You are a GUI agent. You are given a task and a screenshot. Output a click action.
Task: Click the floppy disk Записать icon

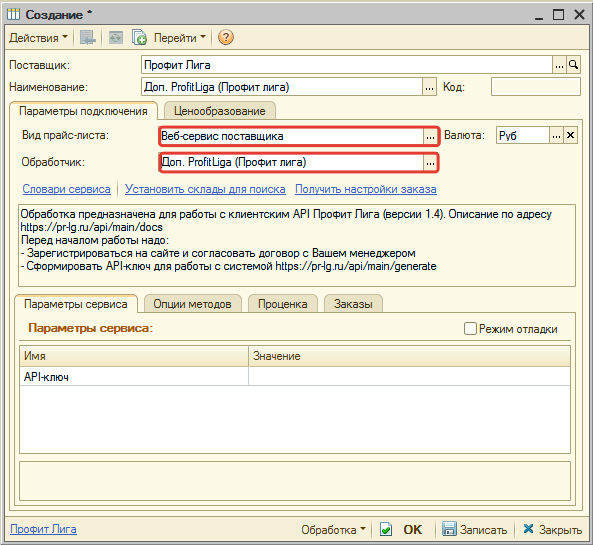pos(449,529)
